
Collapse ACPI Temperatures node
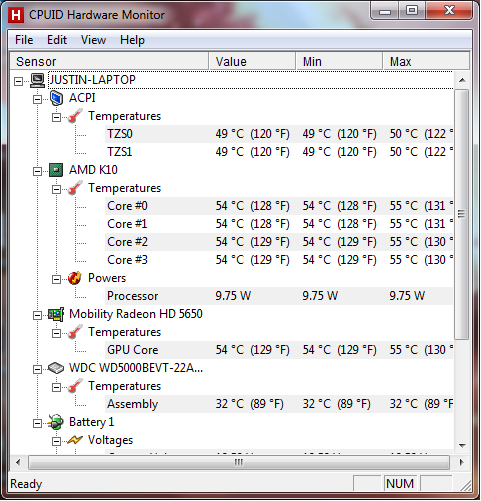coord(56,117)
